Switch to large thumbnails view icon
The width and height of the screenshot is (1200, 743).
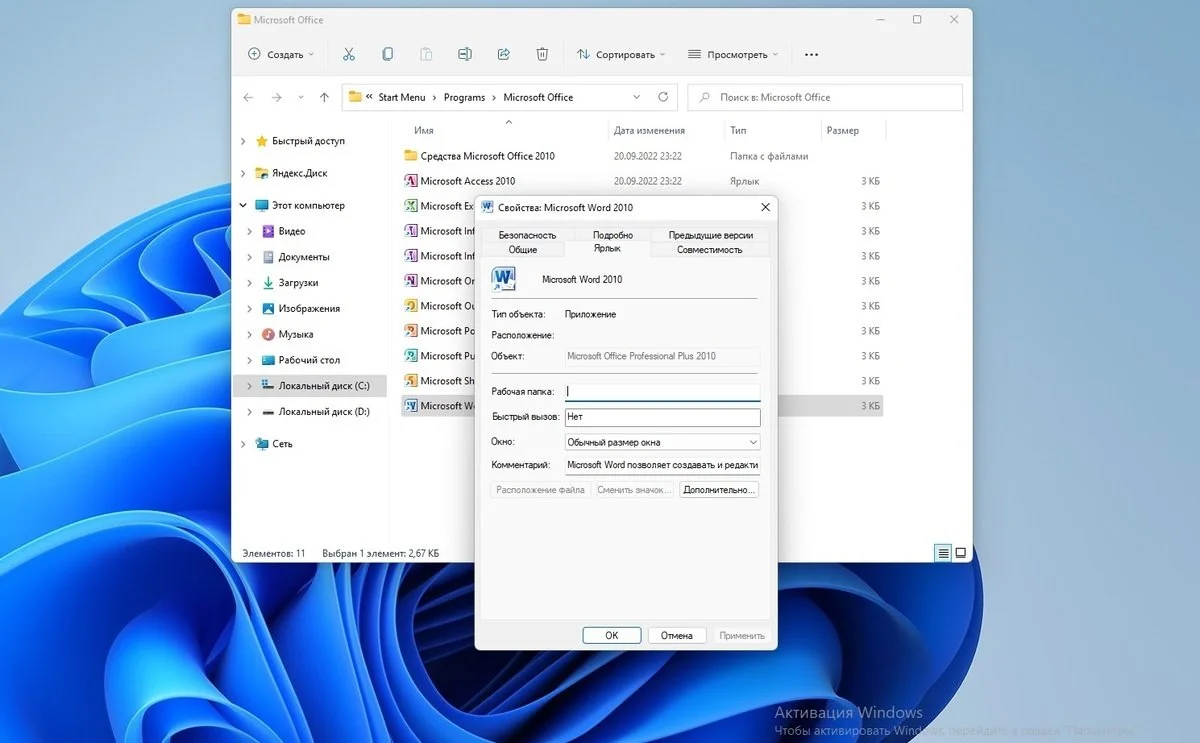961,553
